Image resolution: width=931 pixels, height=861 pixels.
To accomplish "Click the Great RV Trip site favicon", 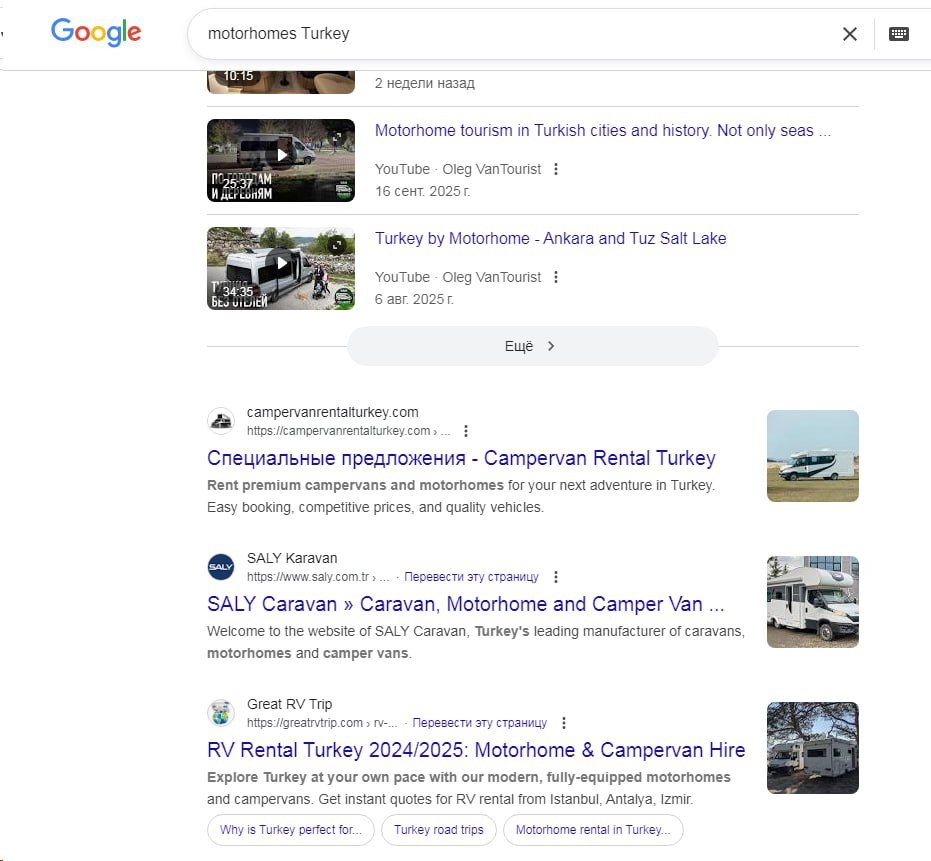I will (x=220, y=713).
